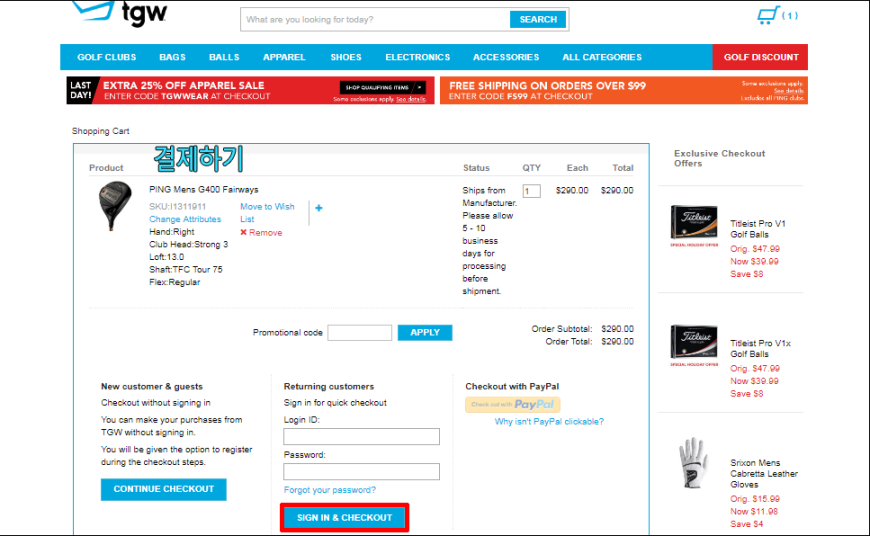Click the Password field
Screen dimensions: 870x536
[361, 472]
